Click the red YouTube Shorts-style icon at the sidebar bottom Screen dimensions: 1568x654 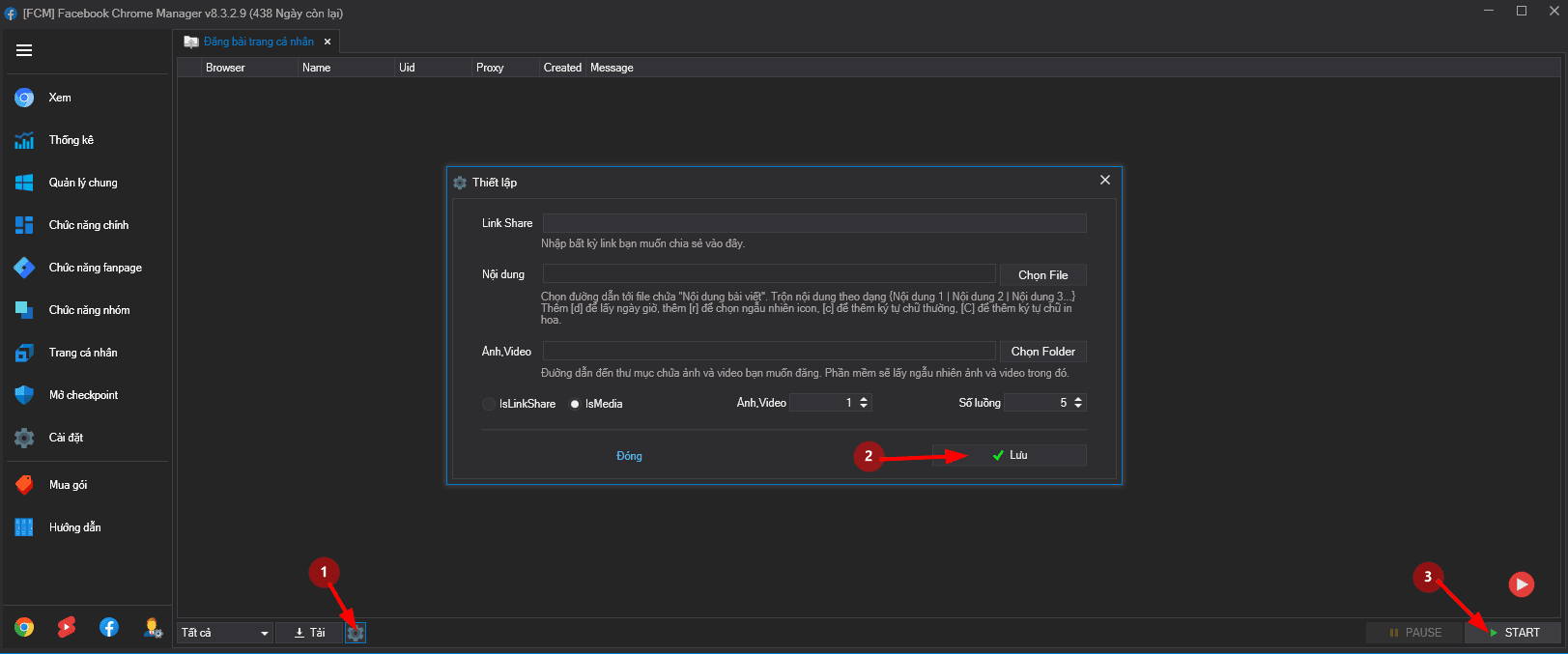67,628
